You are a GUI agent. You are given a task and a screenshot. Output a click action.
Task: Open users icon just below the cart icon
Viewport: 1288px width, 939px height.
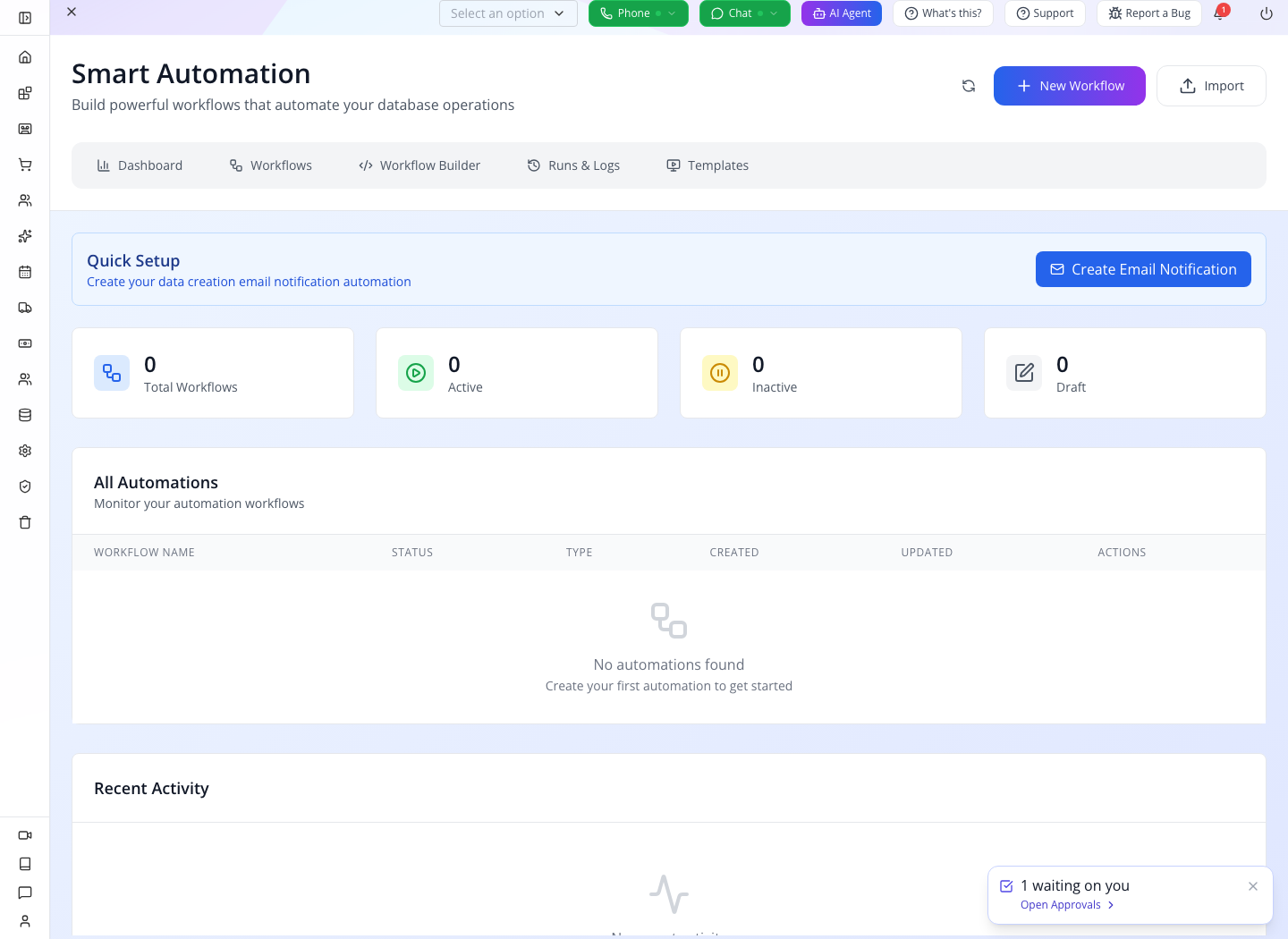pyautogui.click(x=25, y=200)
